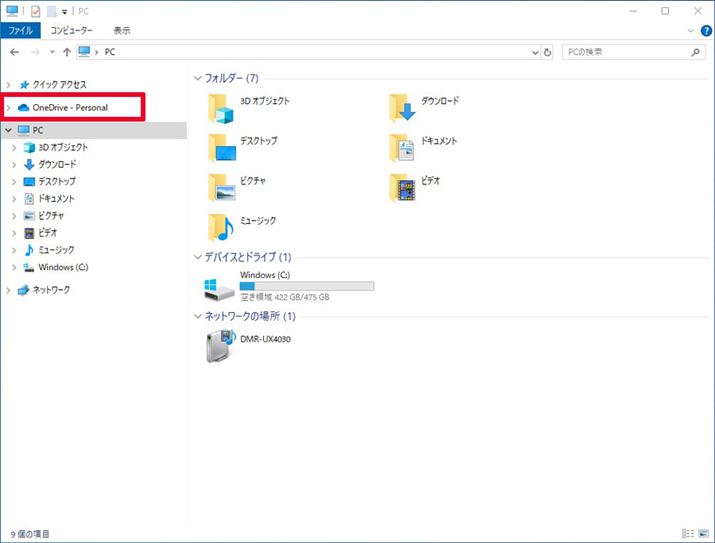Screen dimensions: 715x543
Task: Click the refresh button in address bar
Action: (547, 51)
